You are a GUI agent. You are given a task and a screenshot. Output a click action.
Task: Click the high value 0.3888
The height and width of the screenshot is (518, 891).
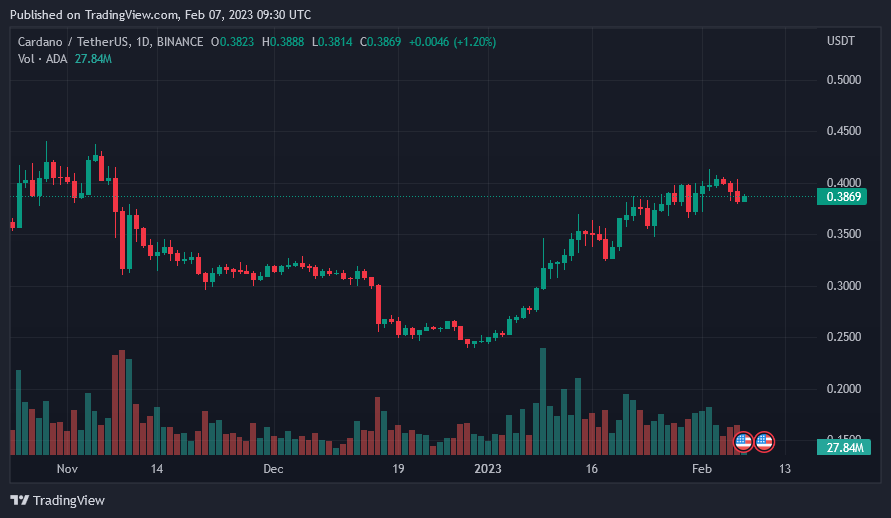click(x=287, y=42)
